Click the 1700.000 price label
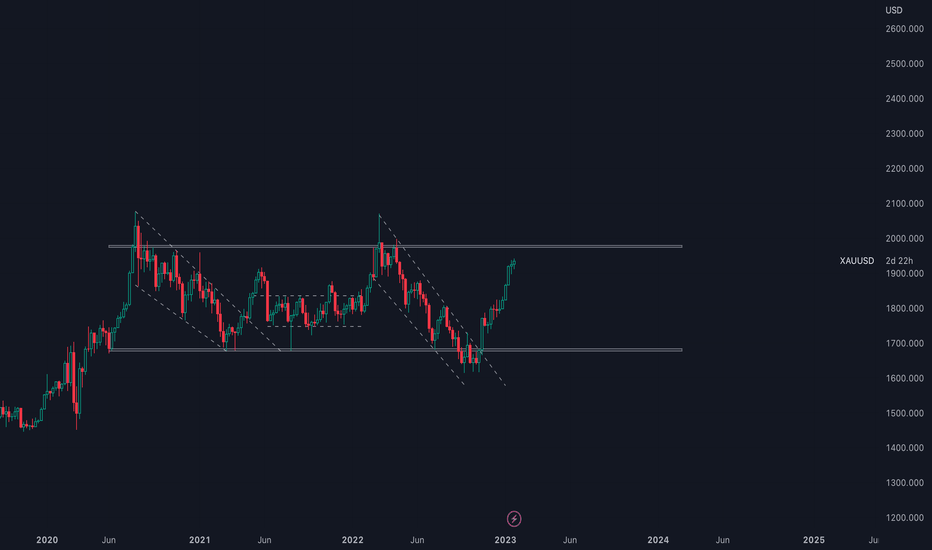932x550 pixels. point(905,344)
